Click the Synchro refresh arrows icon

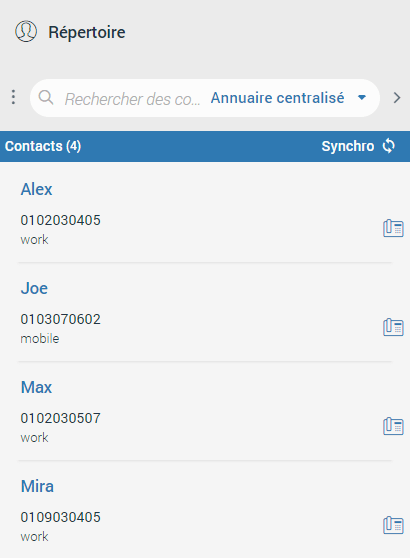tap(389, 146)
